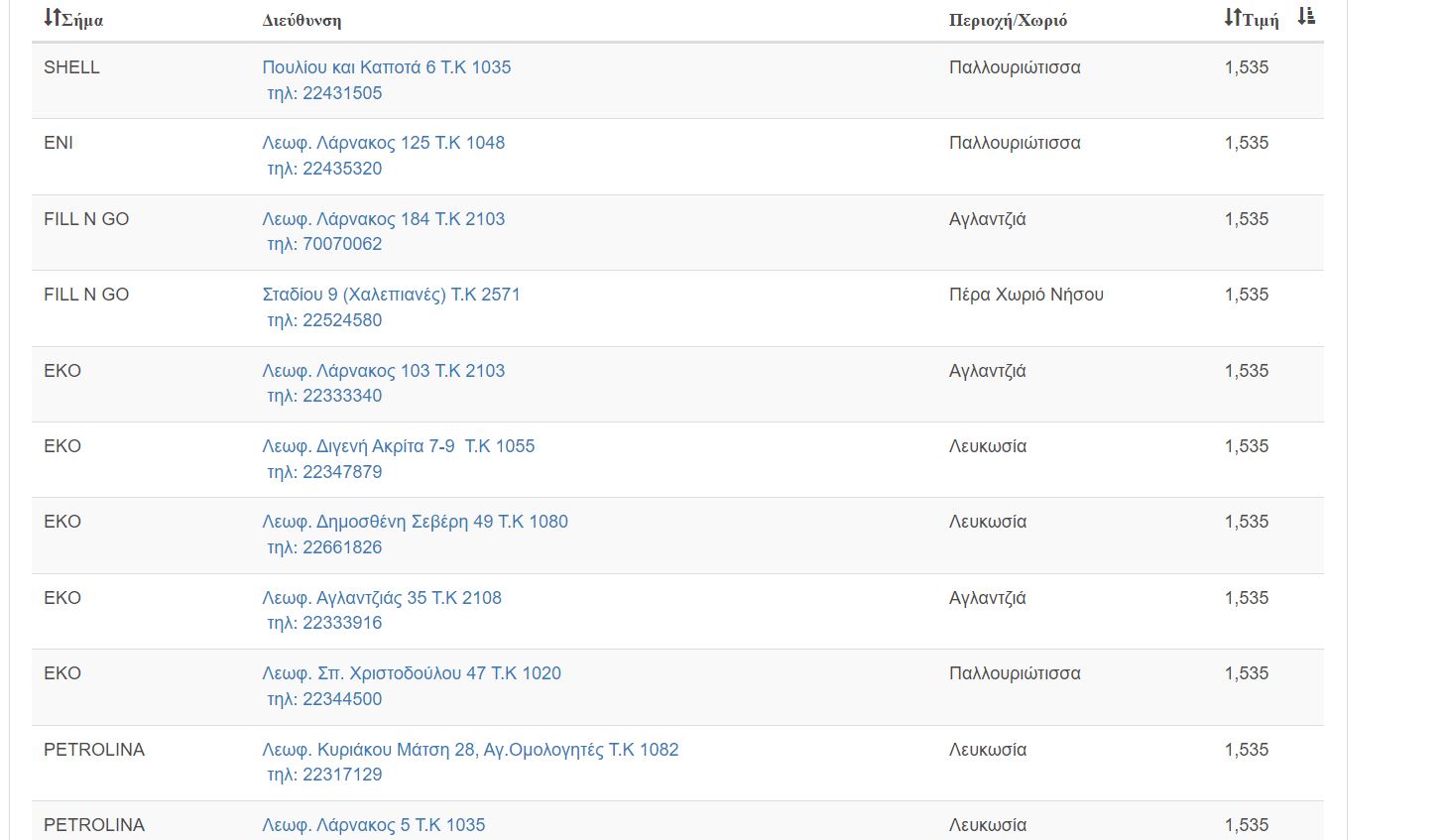
Task: Open the Λεωφ. Δημοσθένη Σεβέρη 49 link
Action: click(415, 522)
